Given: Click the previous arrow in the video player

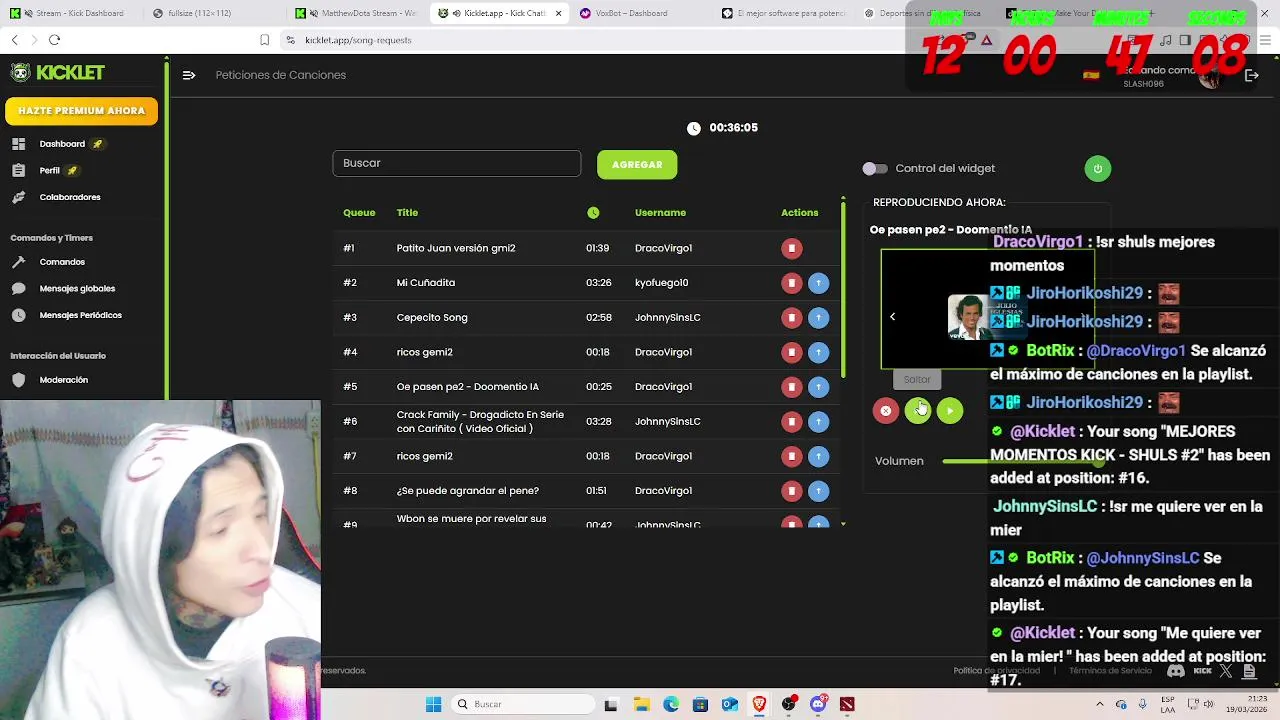Looking at the screenshot, I should point(892,317).
